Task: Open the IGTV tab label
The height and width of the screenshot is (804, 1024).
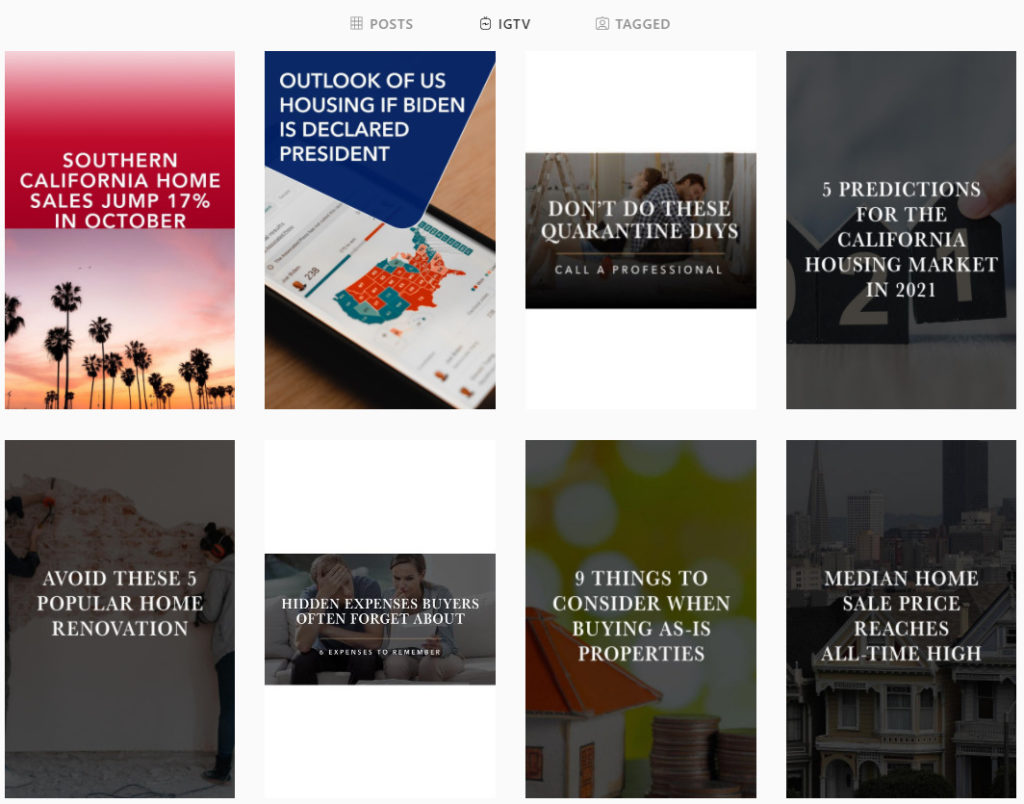Action: click(x=514, y=24)
